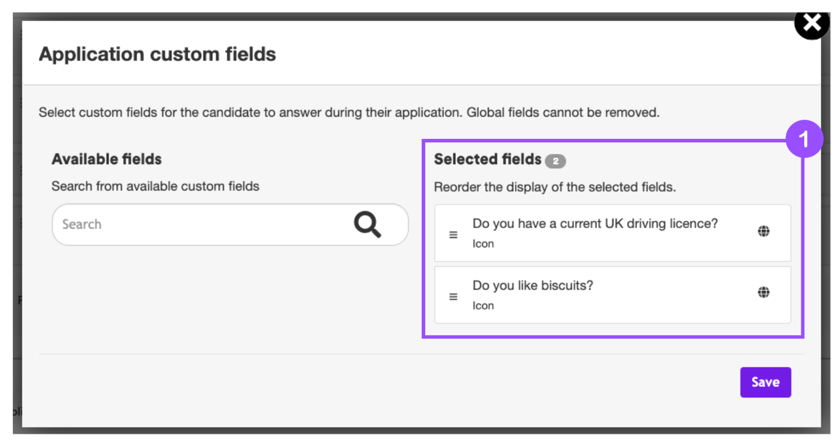The width and height of the screenshot is (840, 442).
Task: Click the 'Global fields cannot be removed' description
Action: (x=560, y=112)
